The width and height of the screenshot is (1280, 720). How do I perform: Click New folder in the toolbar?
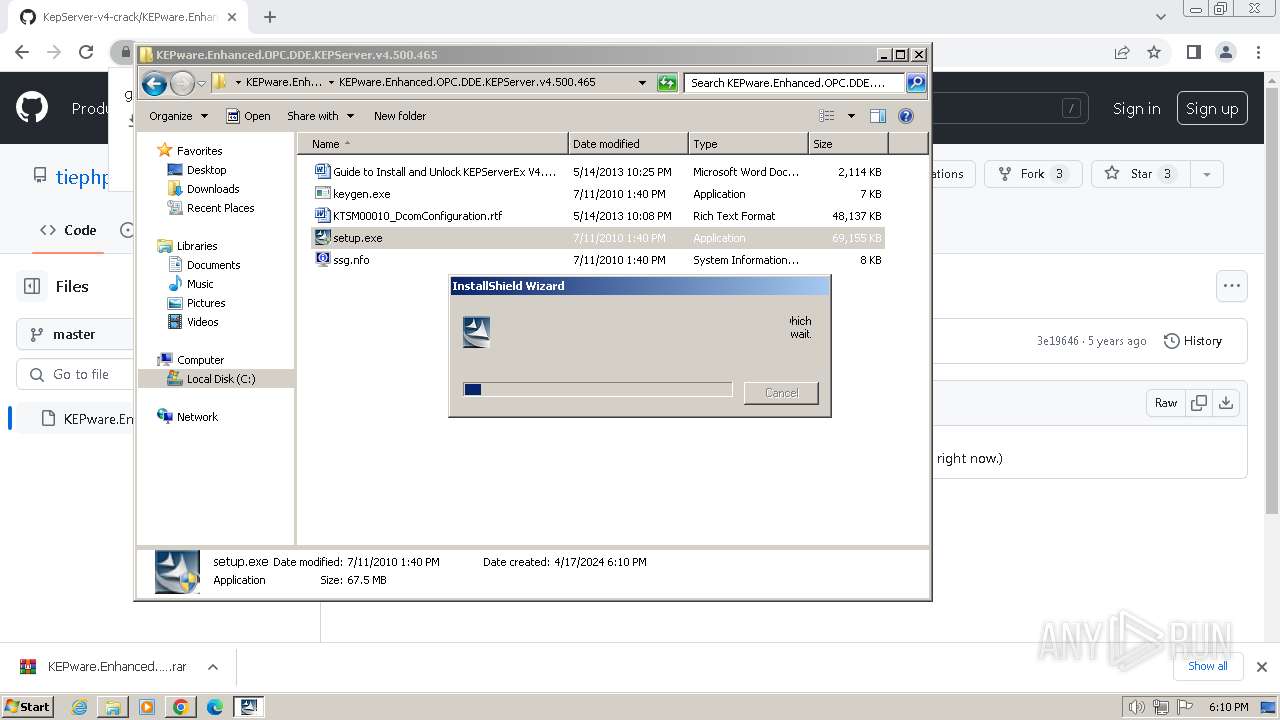[400, 116]
